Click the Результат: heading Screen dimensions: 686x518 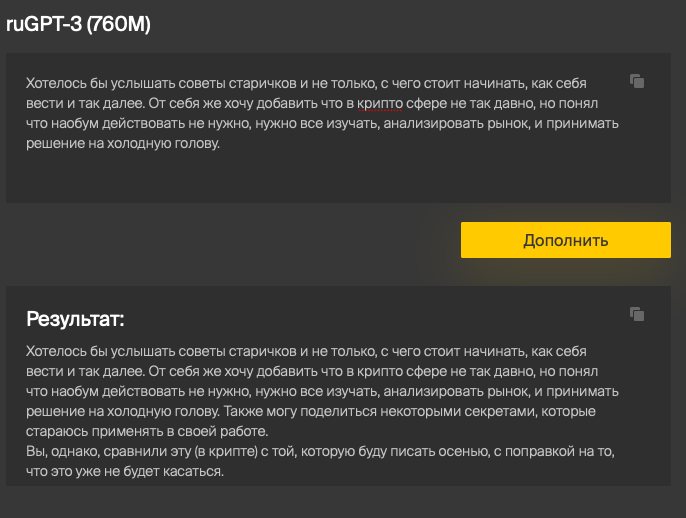coord(75,320)
